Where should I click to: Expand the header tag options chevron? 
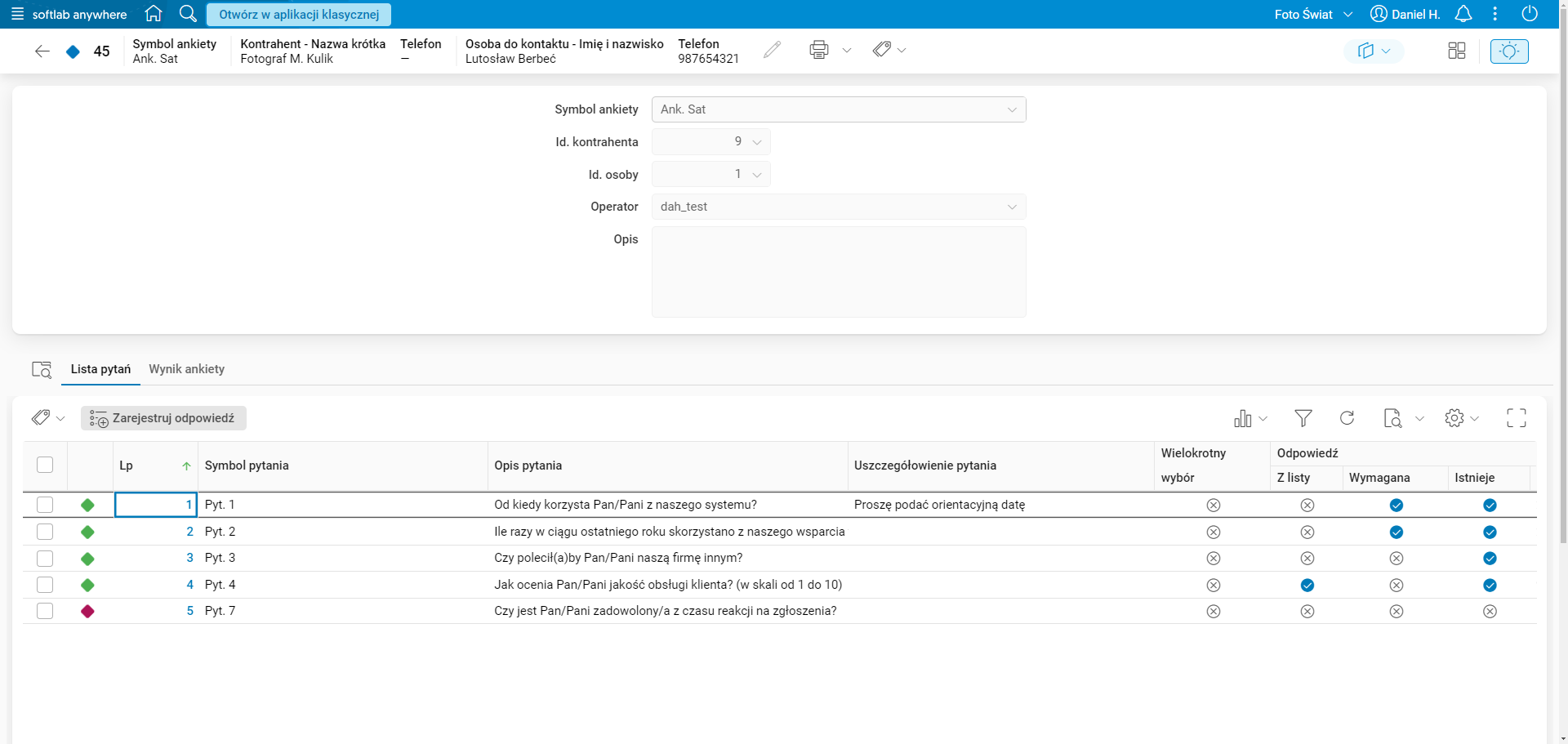coord(902,51)
